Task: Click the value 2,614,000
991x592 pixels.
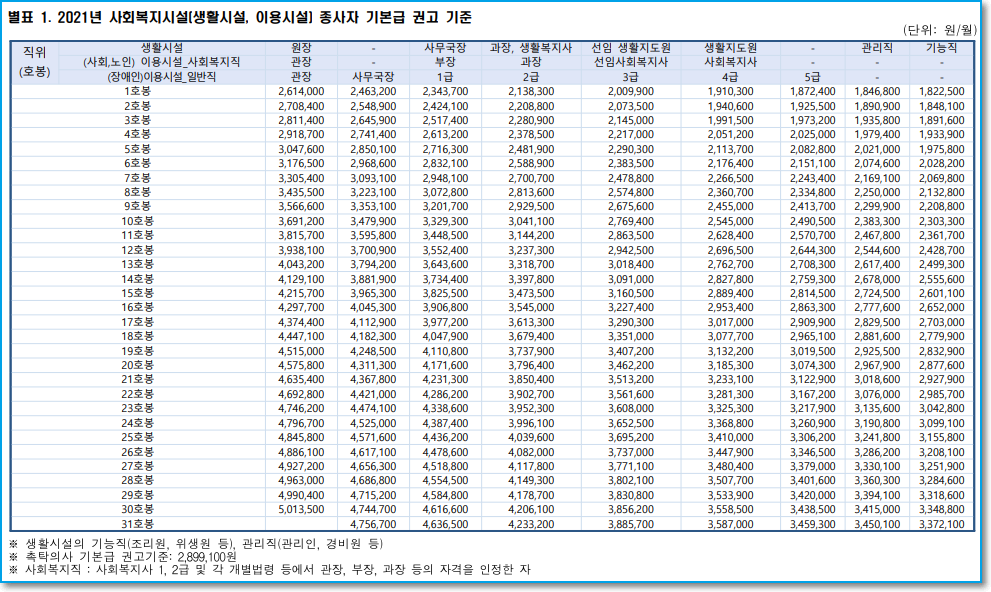Action: point(301,92)
